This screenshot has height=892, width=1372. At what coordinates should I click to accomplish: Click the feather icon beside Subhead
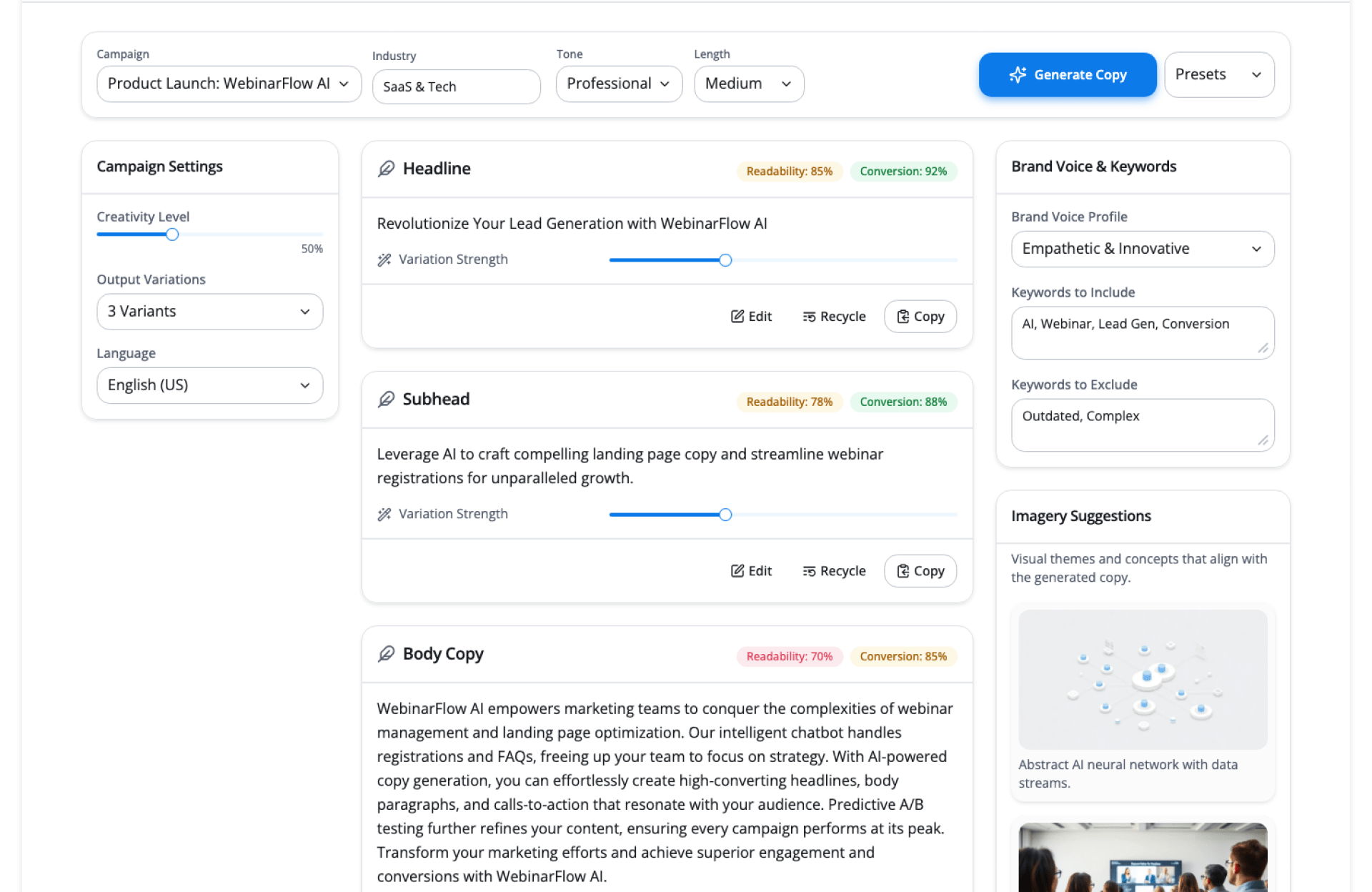pyautogui.click(x=386, y=399)
